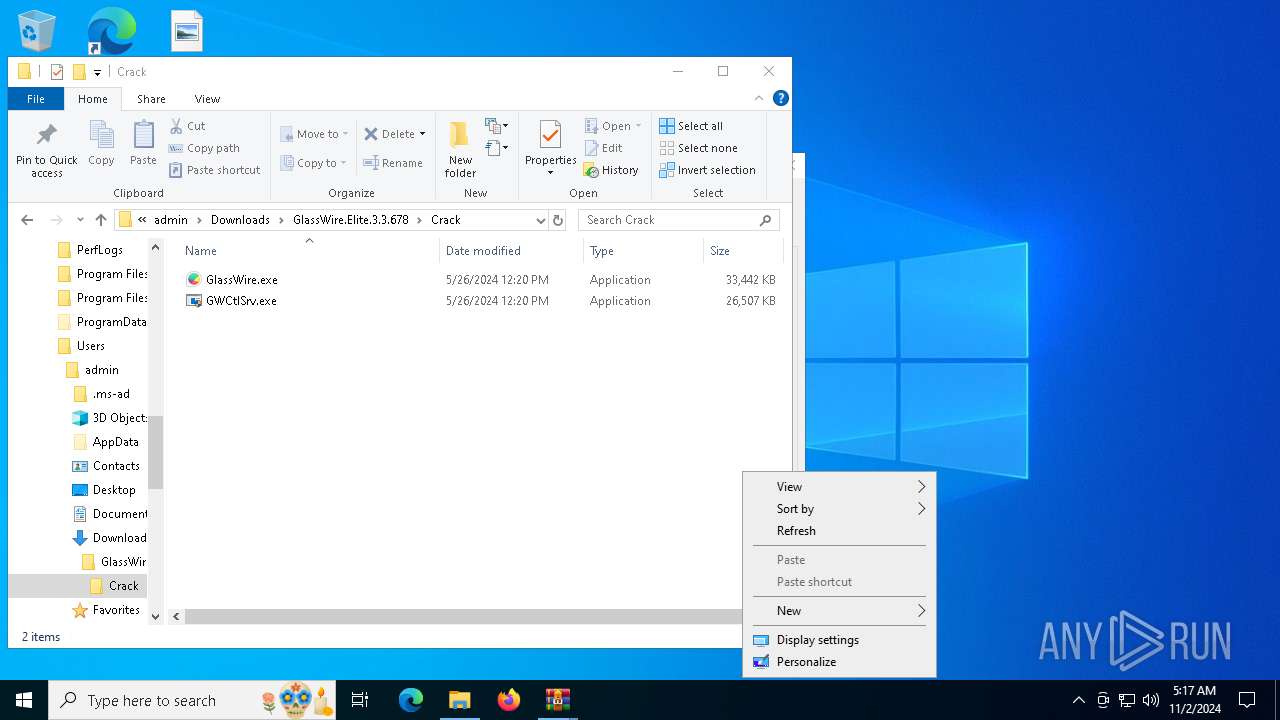Open the Move to dropdown
Screen dimensions: 1280x720
point(314,134)
